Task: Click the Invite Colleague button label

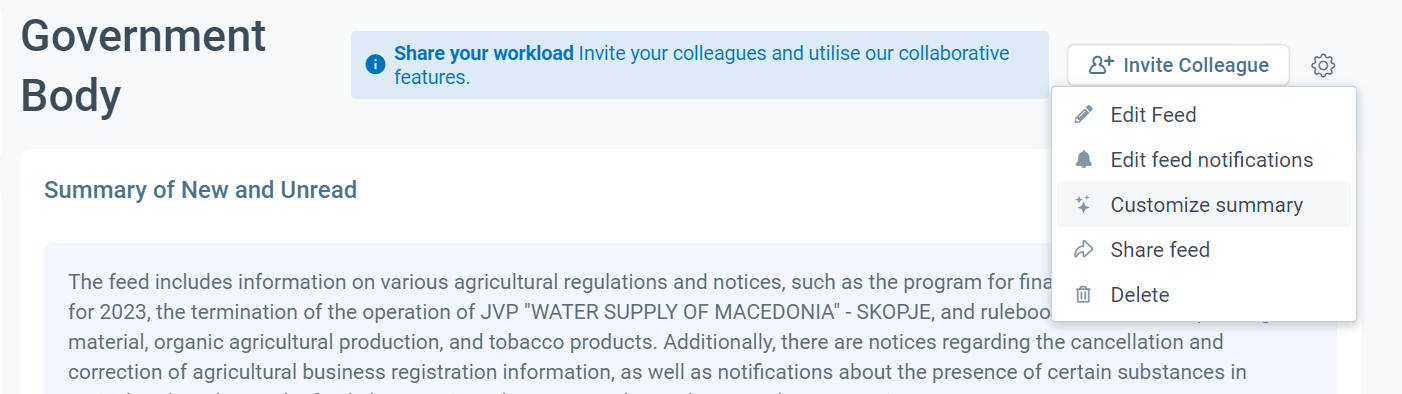Action: 1196,65
